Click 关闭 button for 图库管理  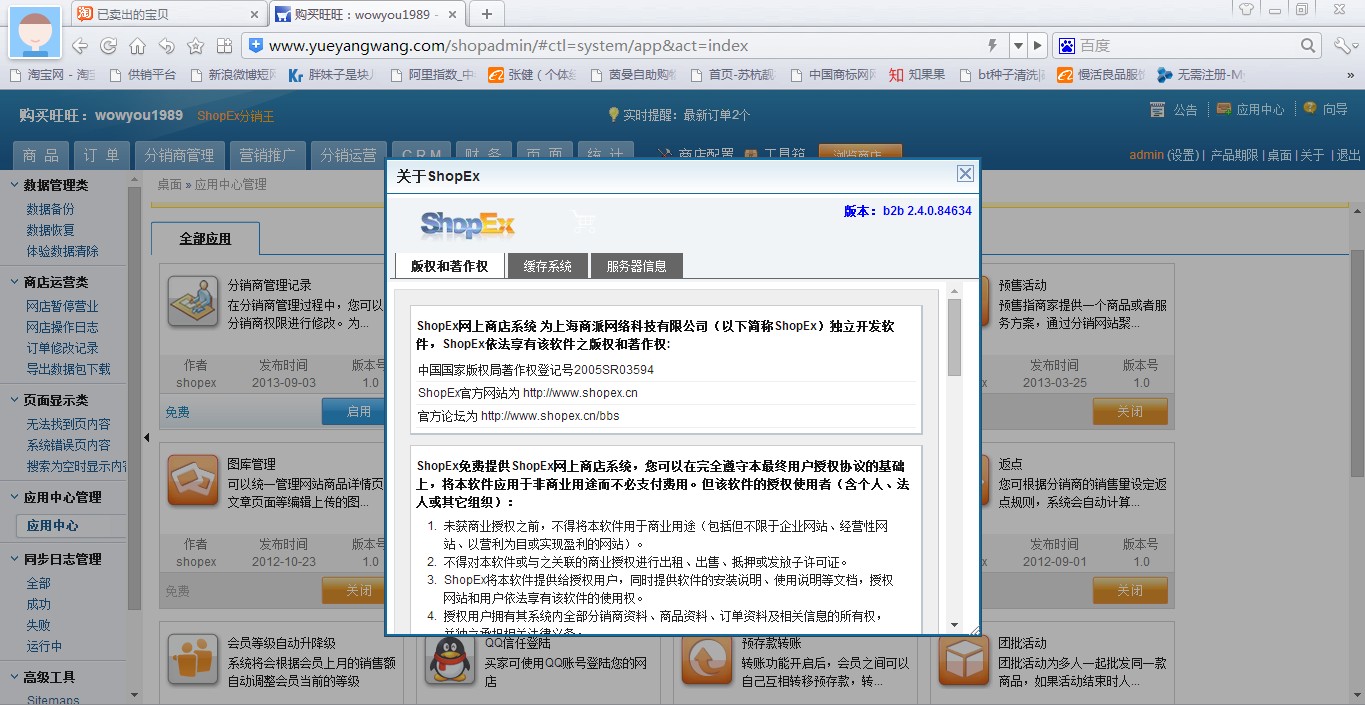[354, 591]
